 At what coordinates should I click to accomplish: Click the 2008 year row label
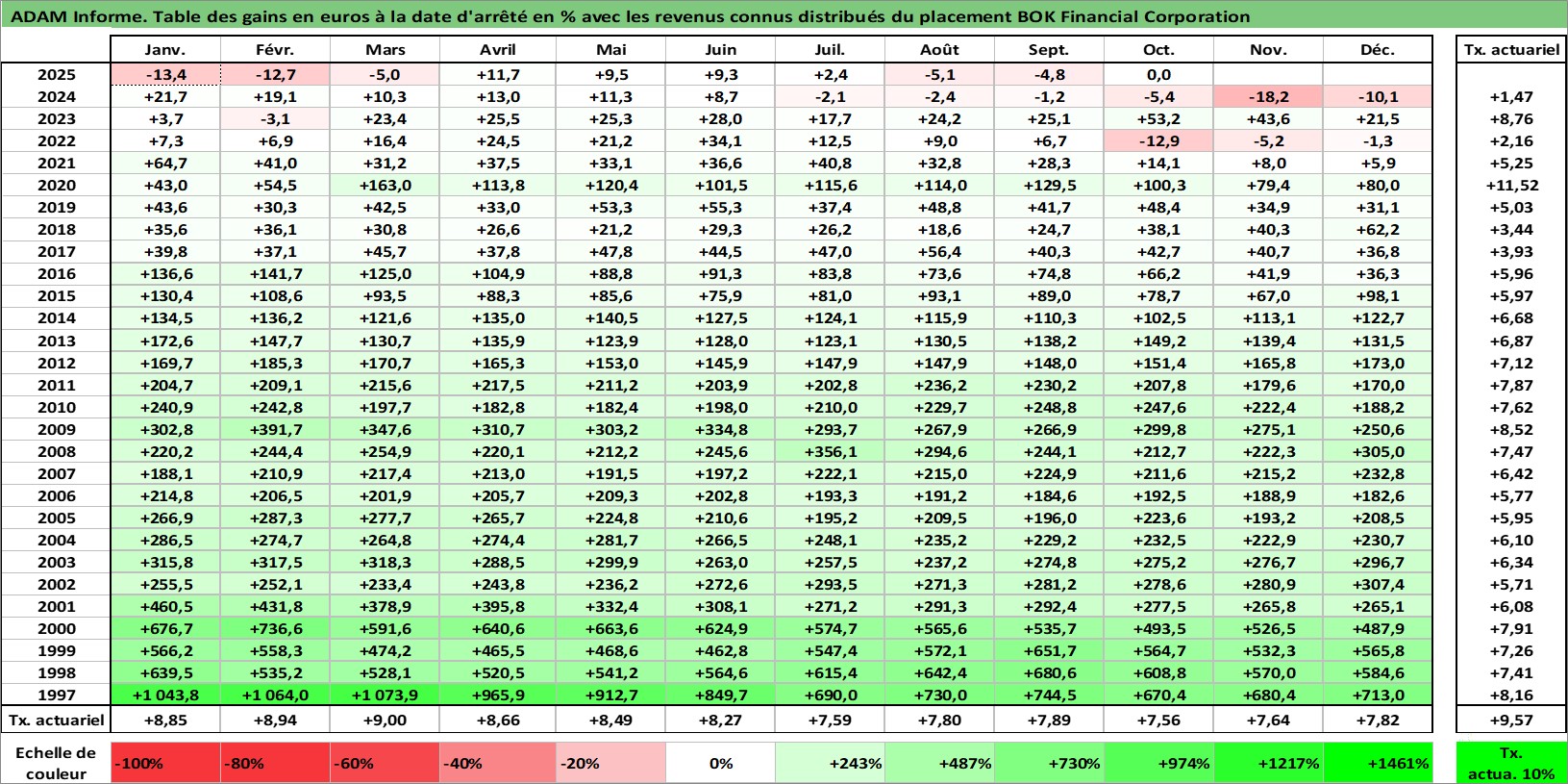(x=56, y=451)
